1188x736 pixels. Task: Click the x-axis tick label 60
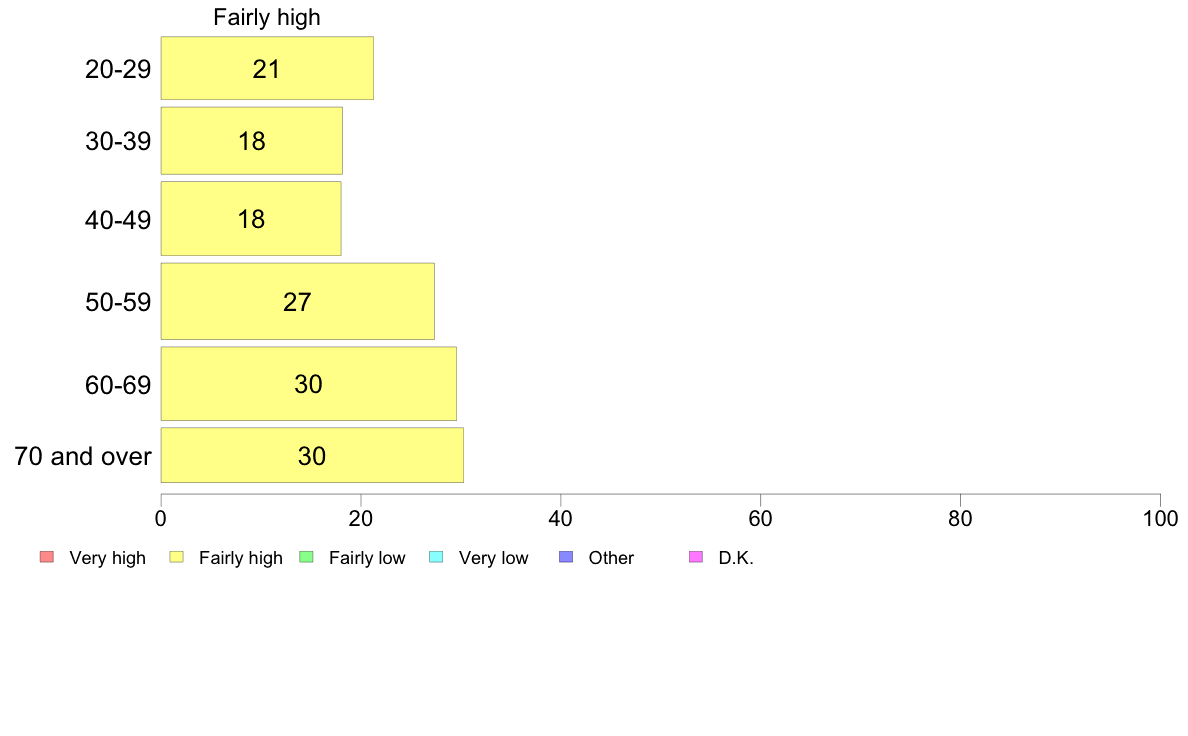[x=761, y=518]
